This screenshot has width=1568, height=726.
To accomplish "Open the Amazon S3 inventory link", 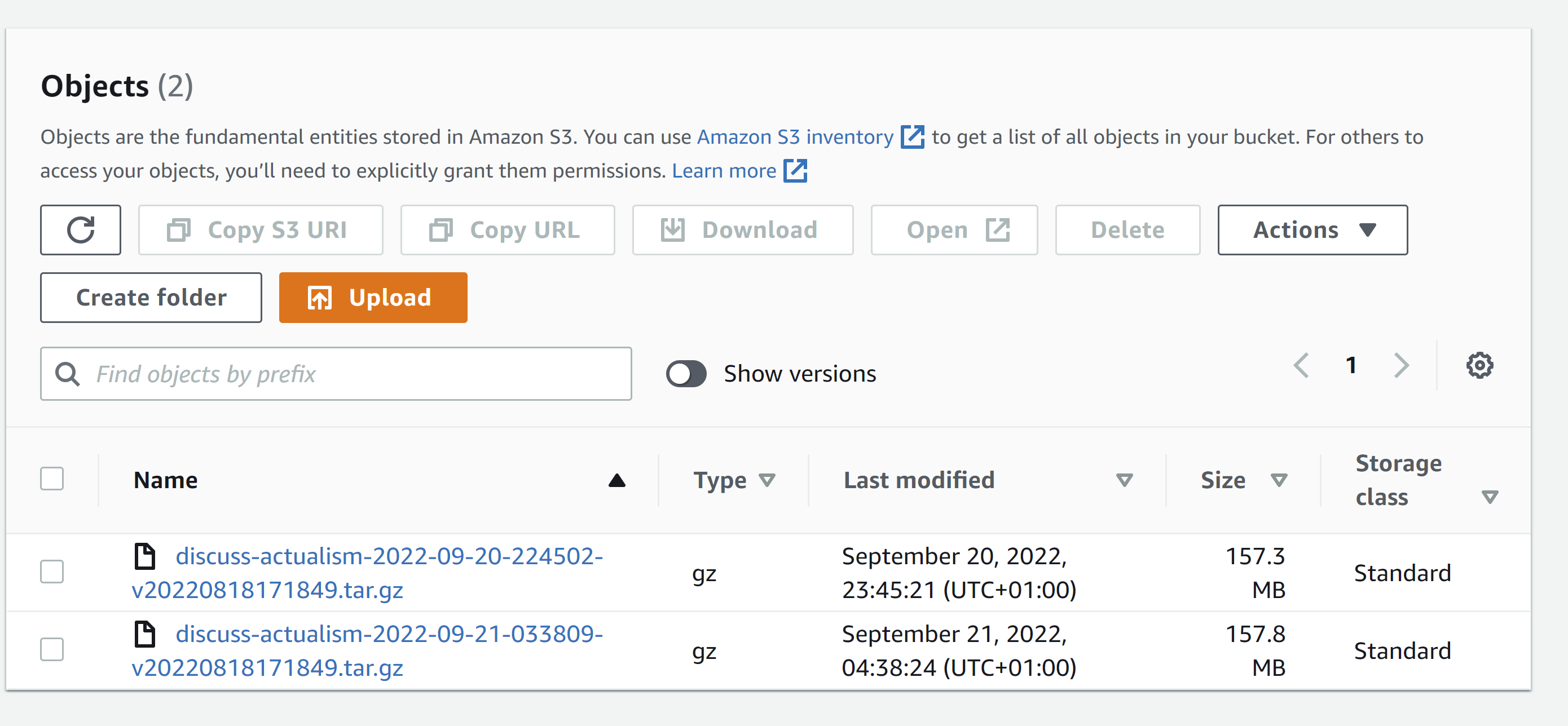I will click(795, 137).
